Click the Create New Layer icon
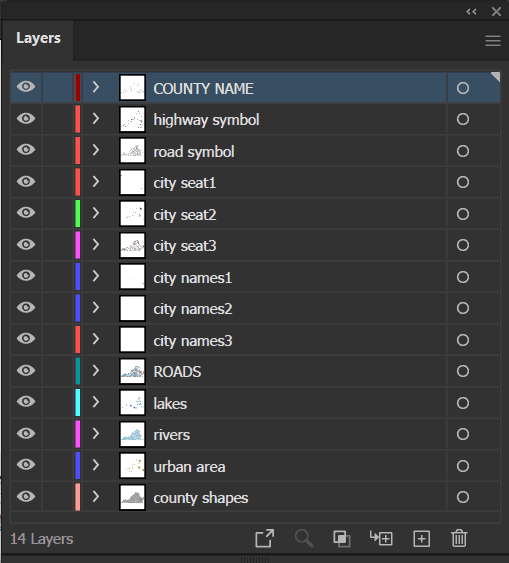 [421, 539]
